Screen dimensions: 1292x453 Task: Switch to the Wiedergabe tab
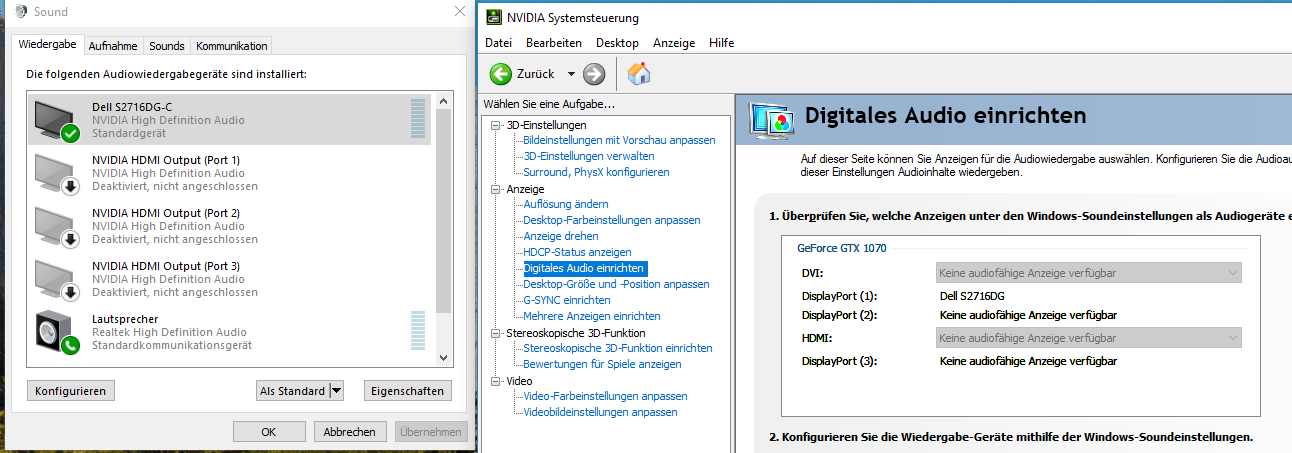pyautogui.click(x=48, y=45)
